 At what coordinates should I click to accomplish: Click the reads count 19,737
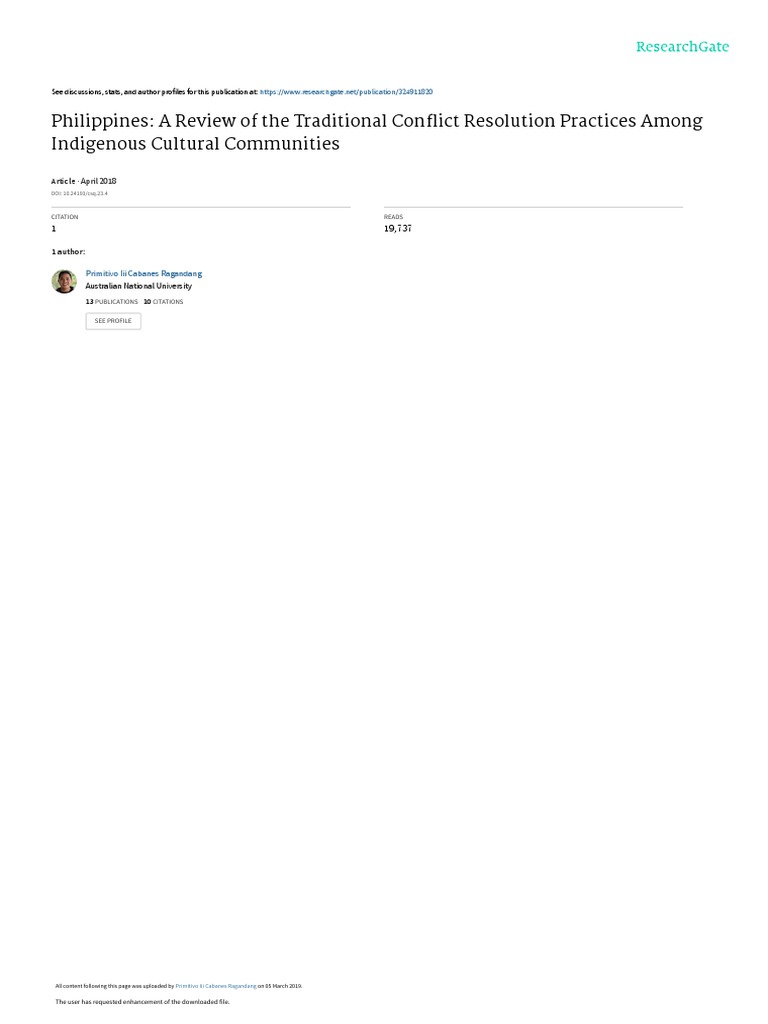tap(398, 229)
